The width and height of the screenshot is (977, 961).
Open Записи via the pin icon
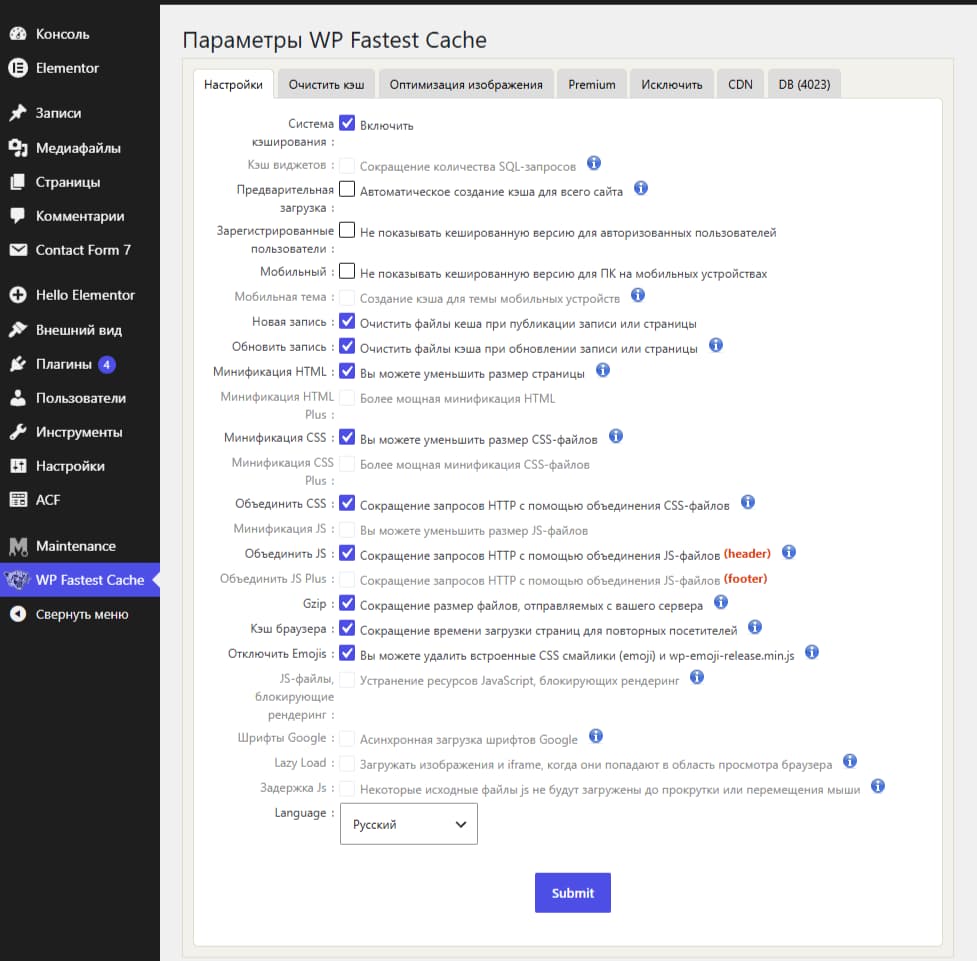[x=18, y=113]
